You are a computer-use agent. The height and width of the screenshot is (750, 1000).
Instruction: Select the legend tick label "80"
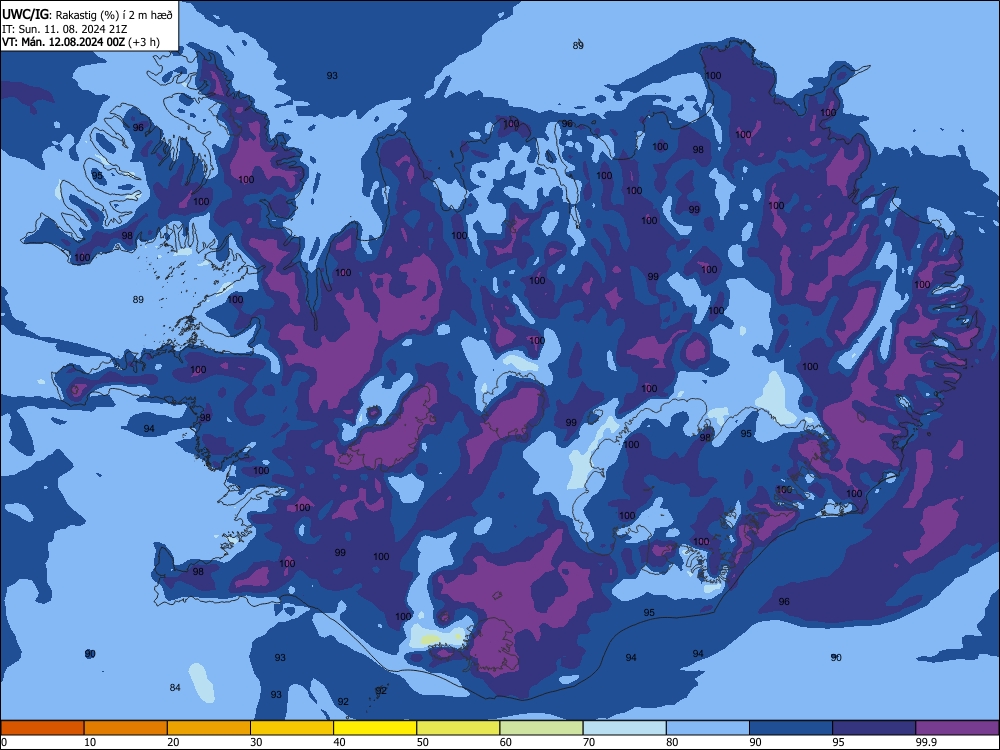pyautogui.click(x=672, y=742)
